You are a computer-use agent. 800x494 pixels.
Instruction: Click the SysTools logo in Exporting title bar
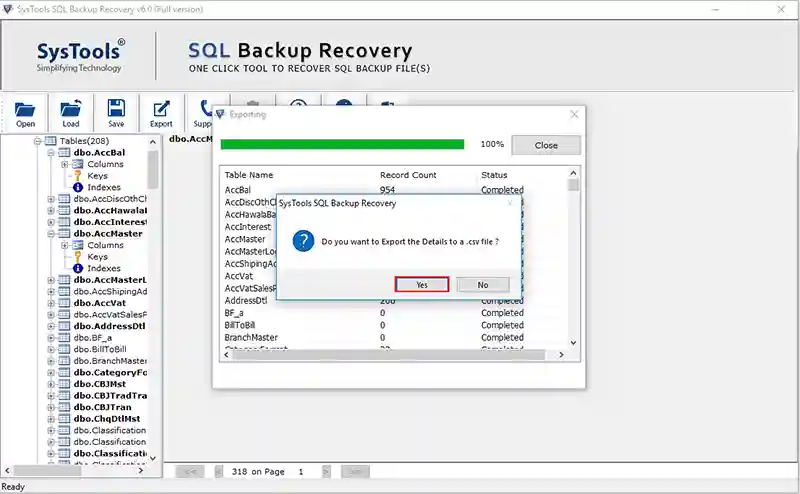(220, 114)
